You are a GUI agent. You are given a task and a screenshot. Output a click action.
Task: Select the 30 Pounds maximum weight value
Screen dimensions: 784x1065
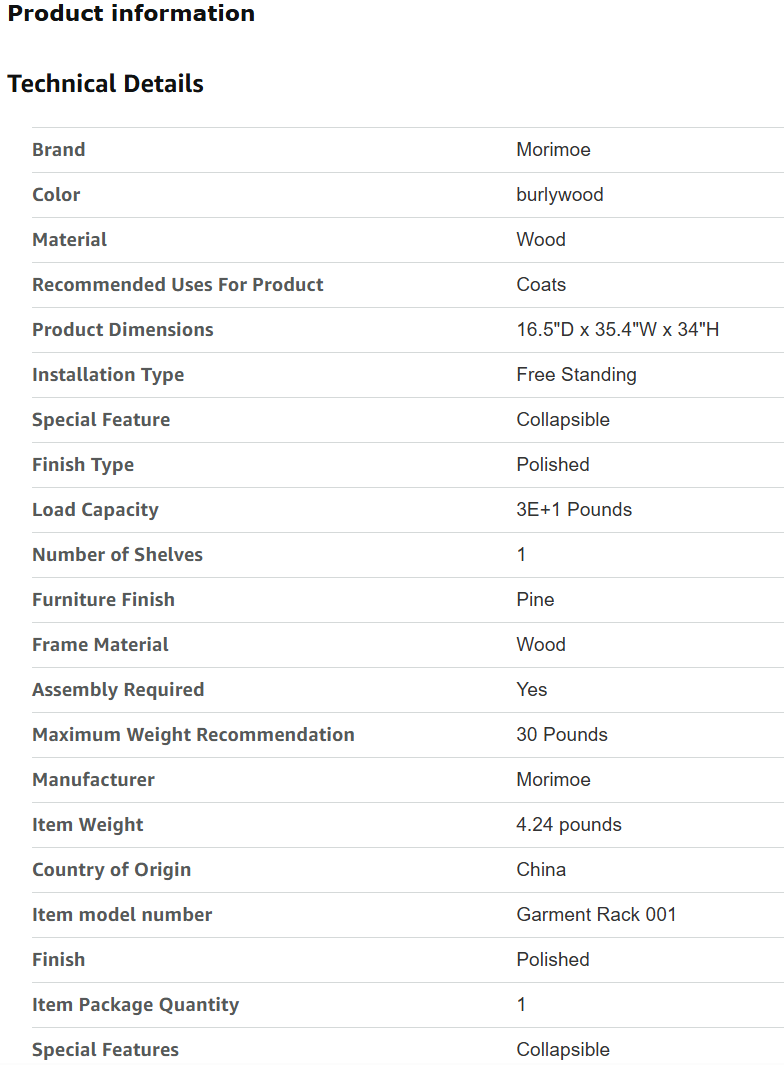(562, 734)
